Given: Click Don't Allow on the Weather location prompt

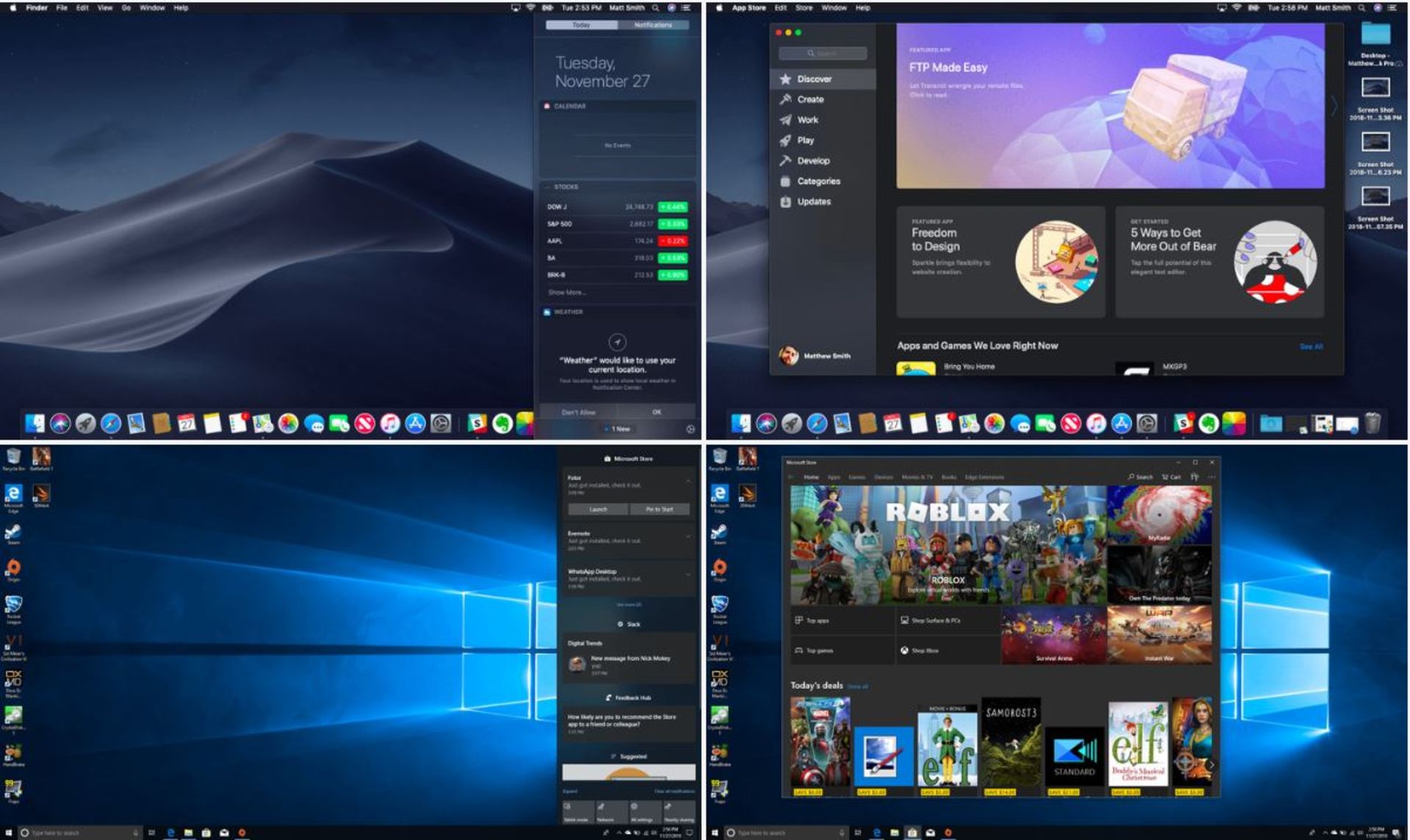Looking at the screenshot, I should coord(579,412).
